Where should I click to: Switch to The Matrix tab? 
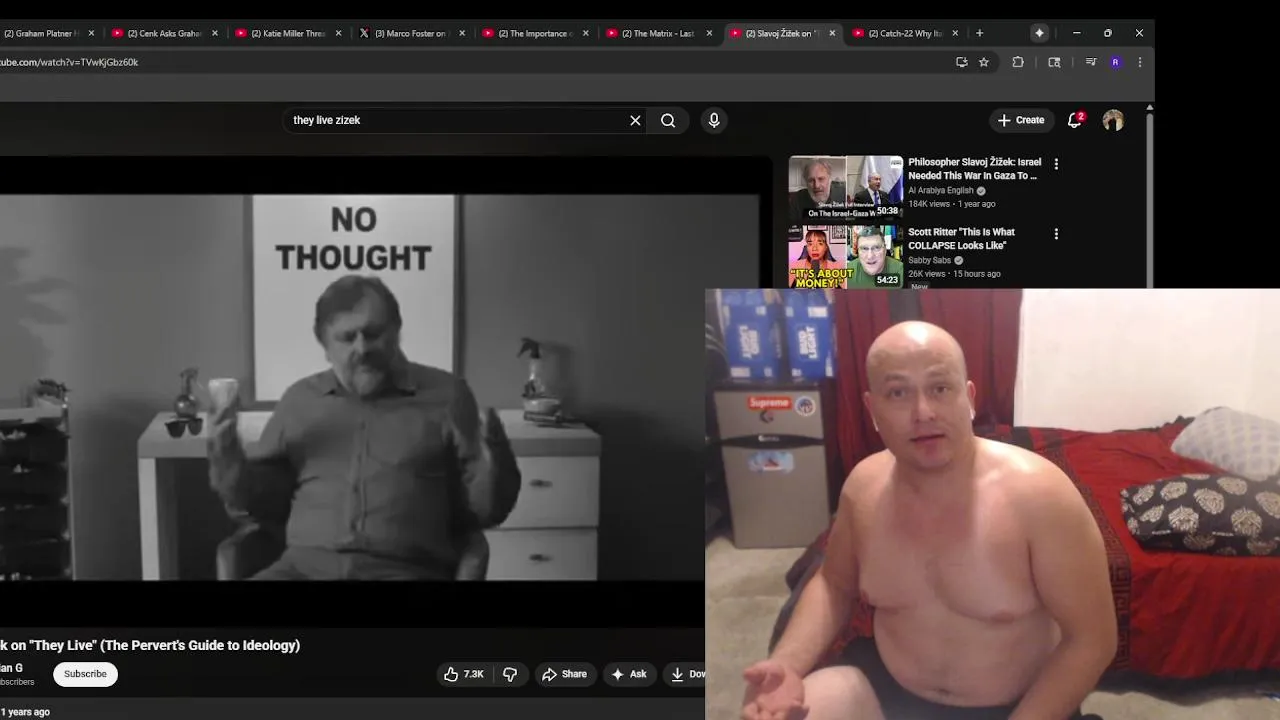tap(650, 33)
